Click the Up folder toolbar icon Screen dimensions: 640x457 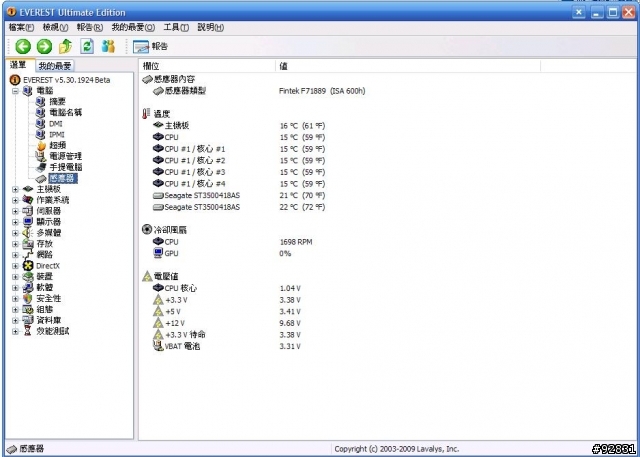[66, 47]
